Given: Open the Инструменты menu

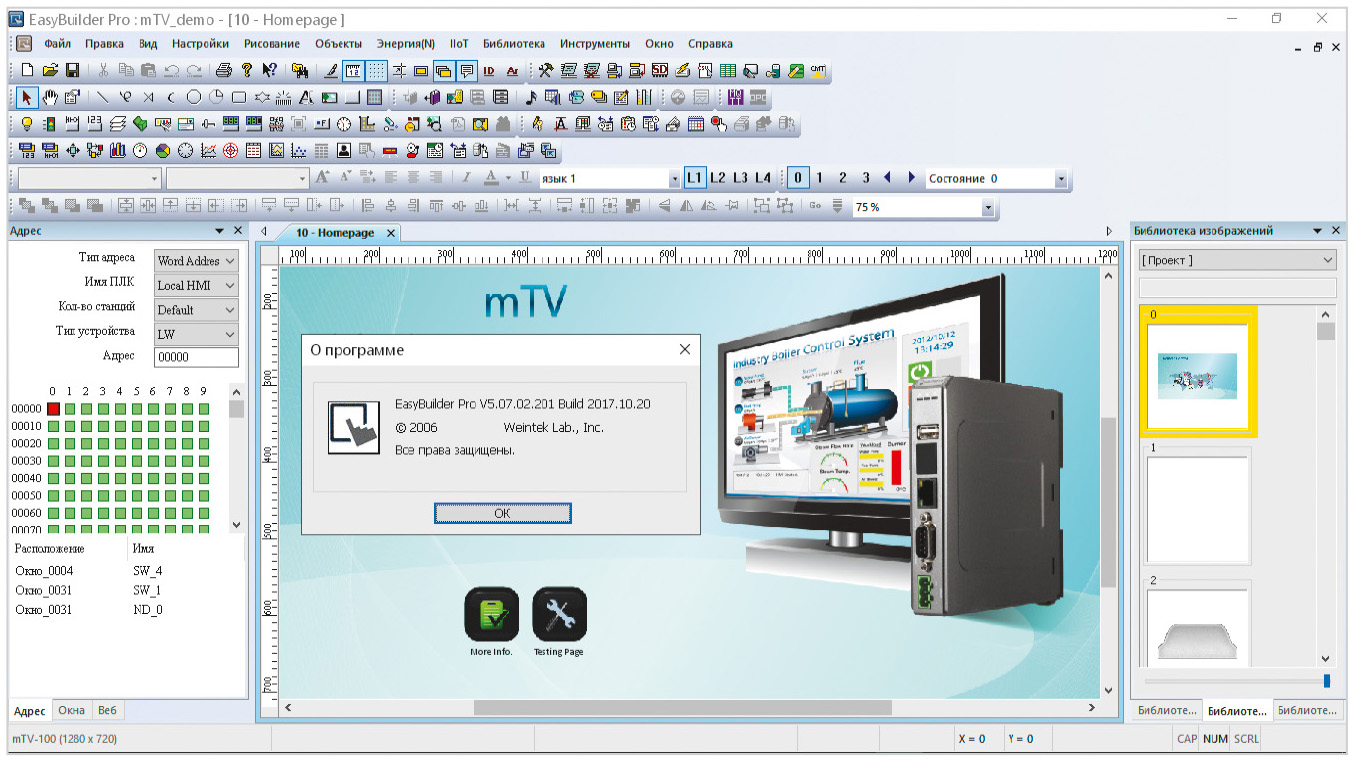Looking at the screenshot, I should pyautogui.click(x=595, y=44).
